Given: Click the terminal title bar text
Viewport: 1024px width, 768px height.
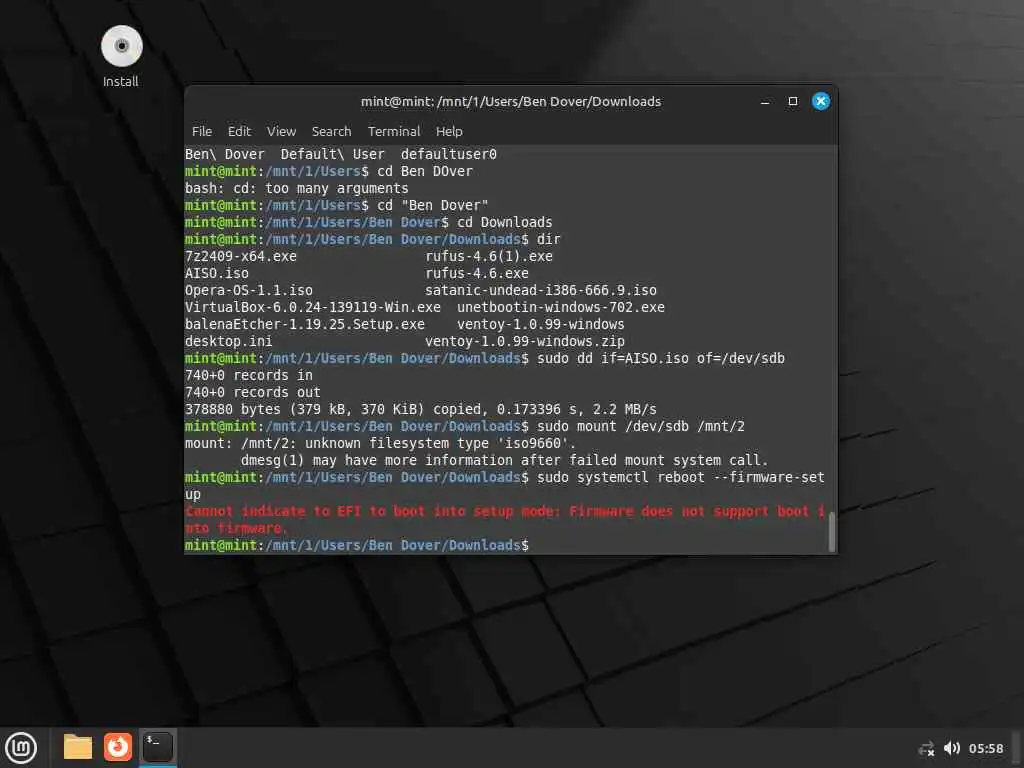Looking at the screenshot, I should (x=511, y=101).
